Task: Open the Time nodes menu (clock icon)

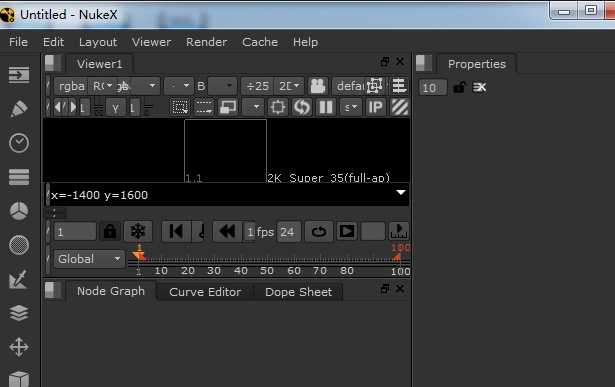Action: pyautogui.click(x=19, y=143)
